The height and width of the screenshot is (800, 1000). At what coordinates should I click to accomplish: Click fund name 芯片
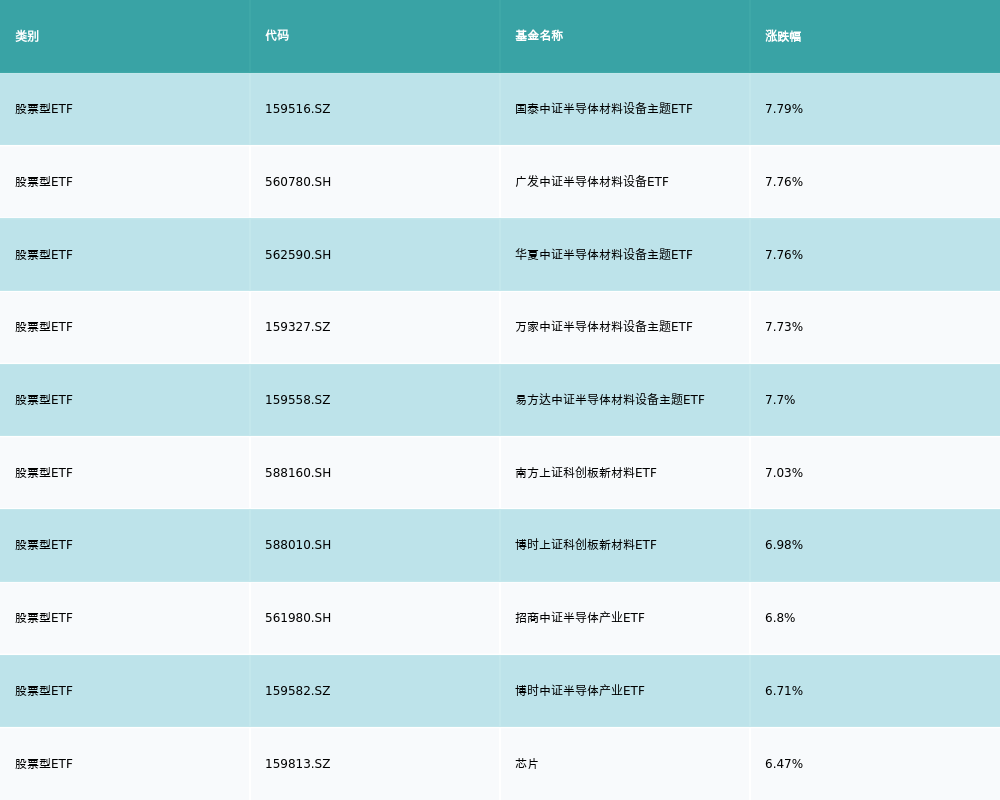[527, 764]
